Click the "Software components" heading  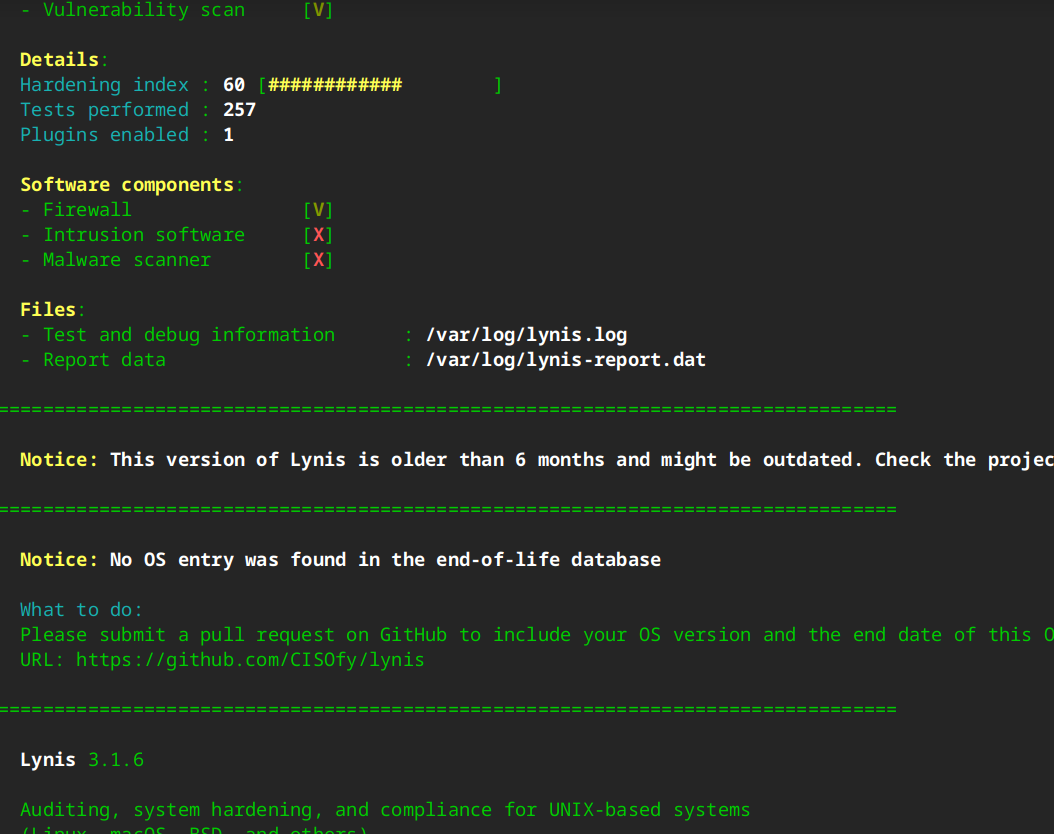tap(127, 185)
